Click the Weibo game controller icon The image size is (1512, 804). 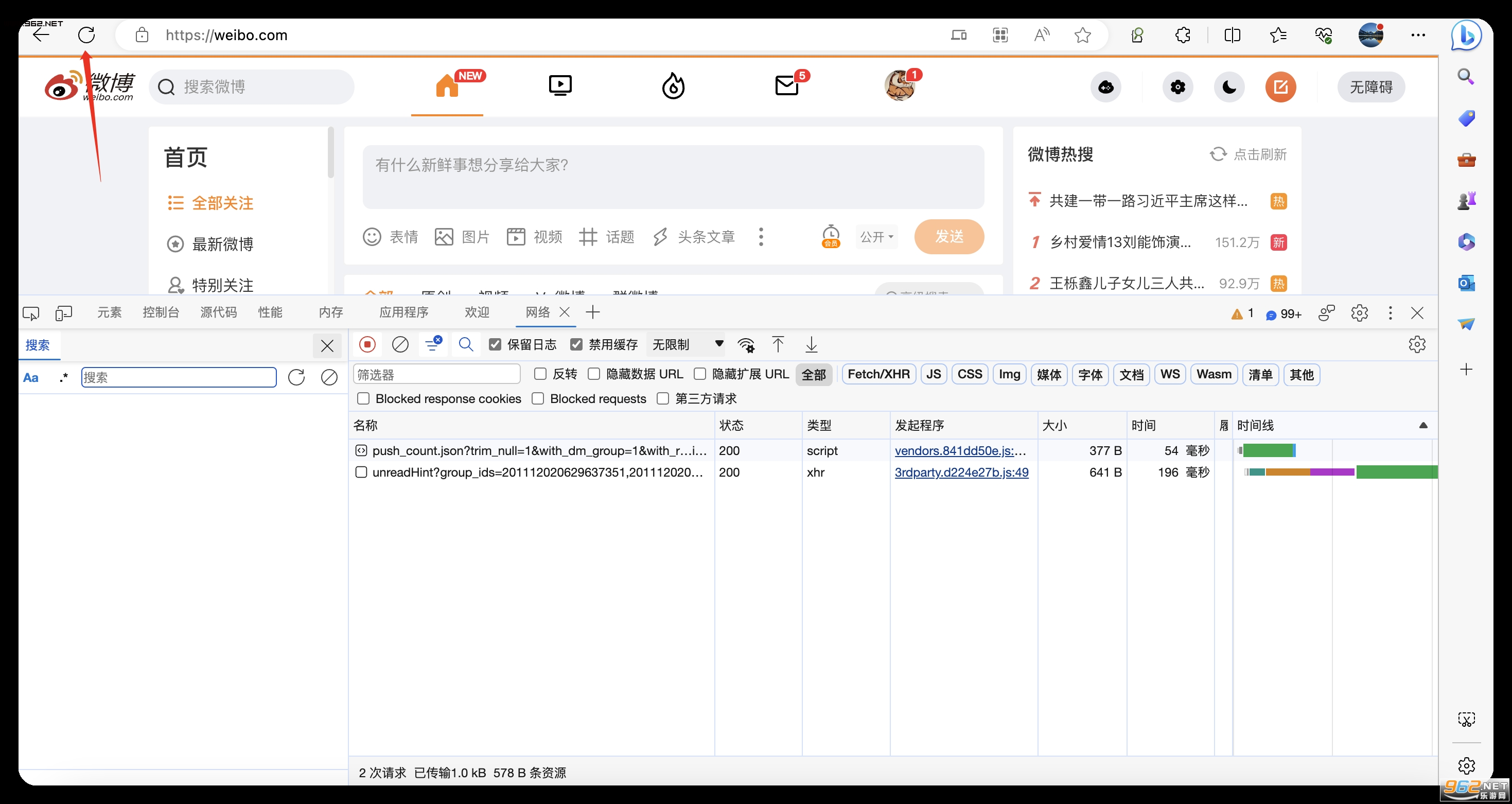point(1106,88)
